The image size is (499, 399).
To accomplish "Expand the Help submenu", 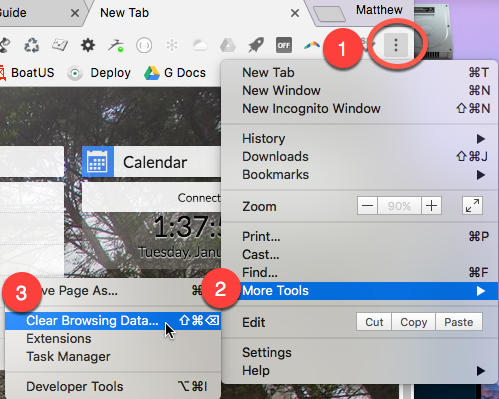I will tap(360, 370).
